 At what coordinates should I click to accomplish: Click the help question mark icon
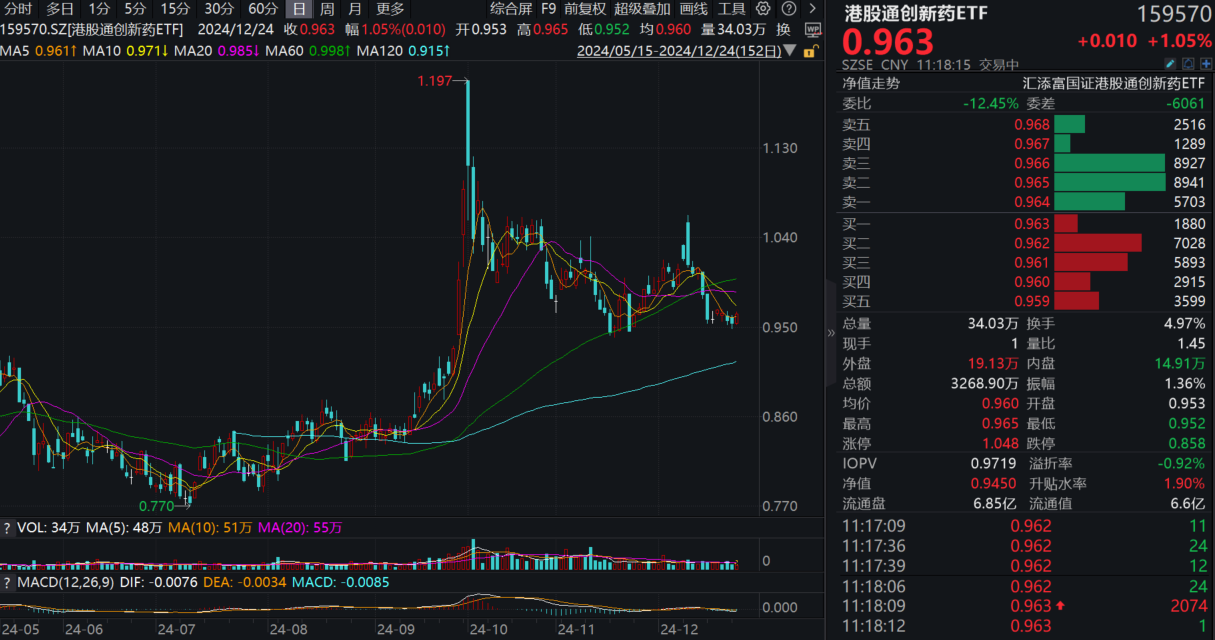click(788, 9)
